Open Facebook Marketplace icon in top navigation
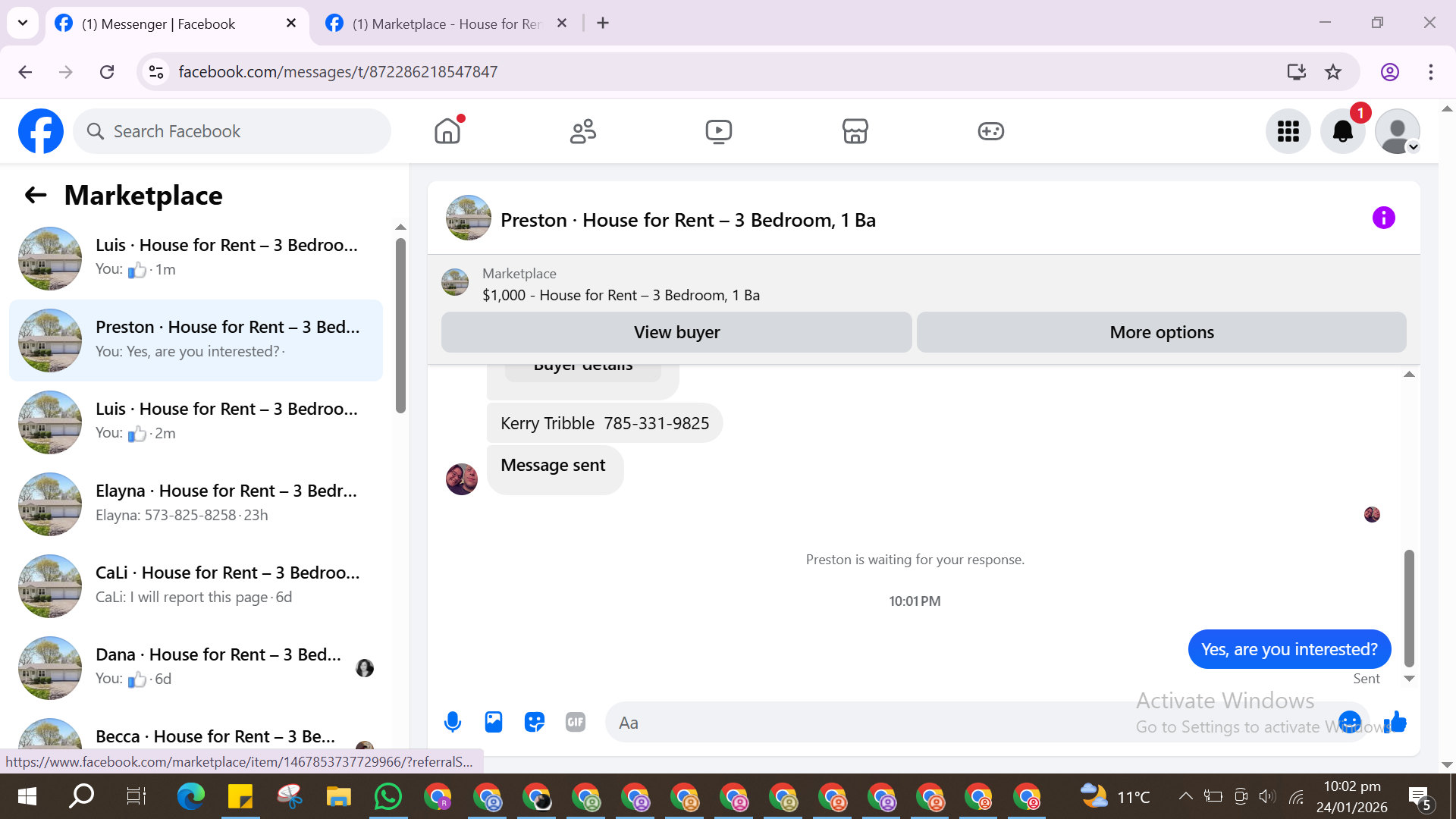 pyautogui.click(x=855, y=131)
